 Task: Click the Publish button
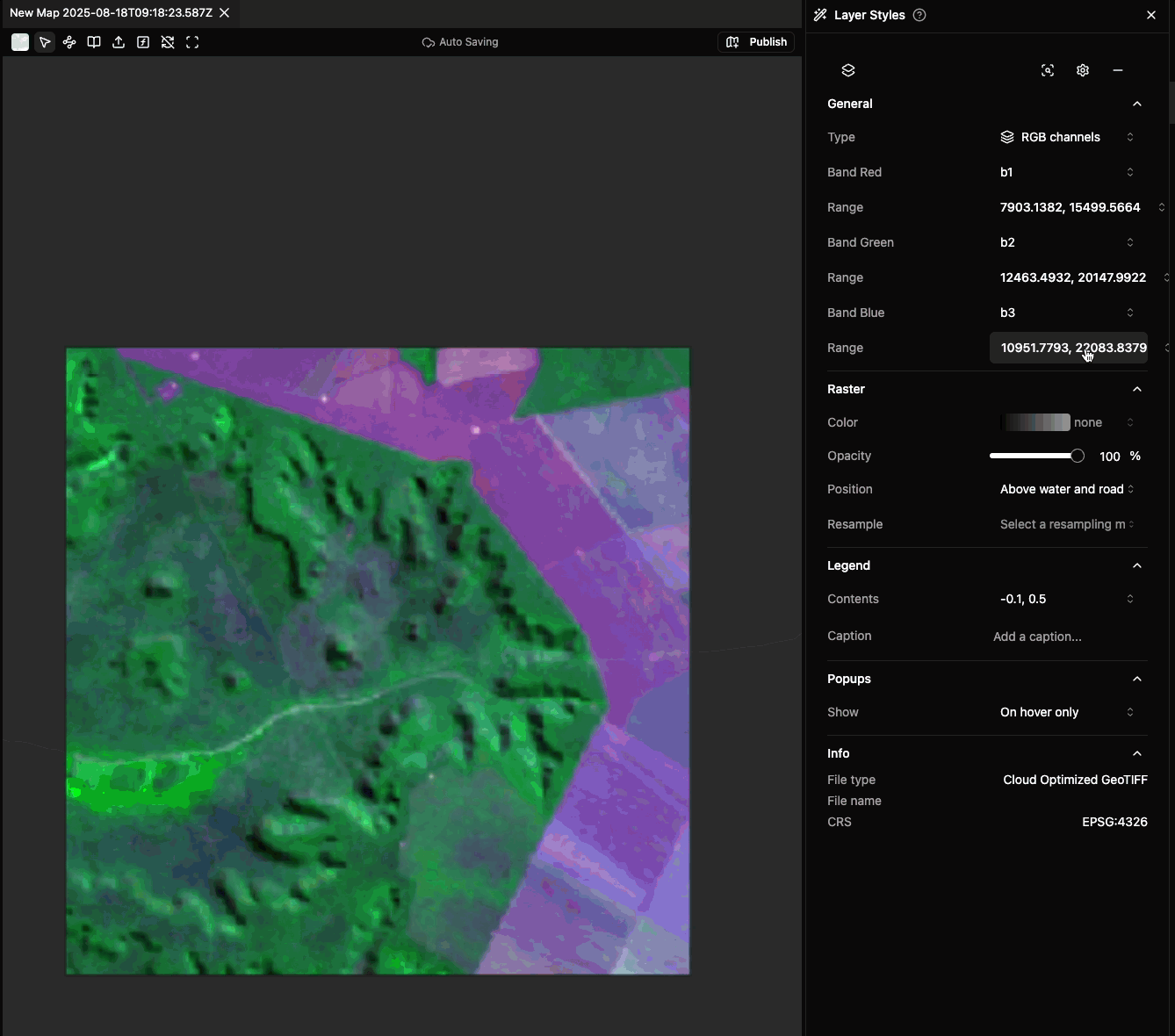pos(755,41)
